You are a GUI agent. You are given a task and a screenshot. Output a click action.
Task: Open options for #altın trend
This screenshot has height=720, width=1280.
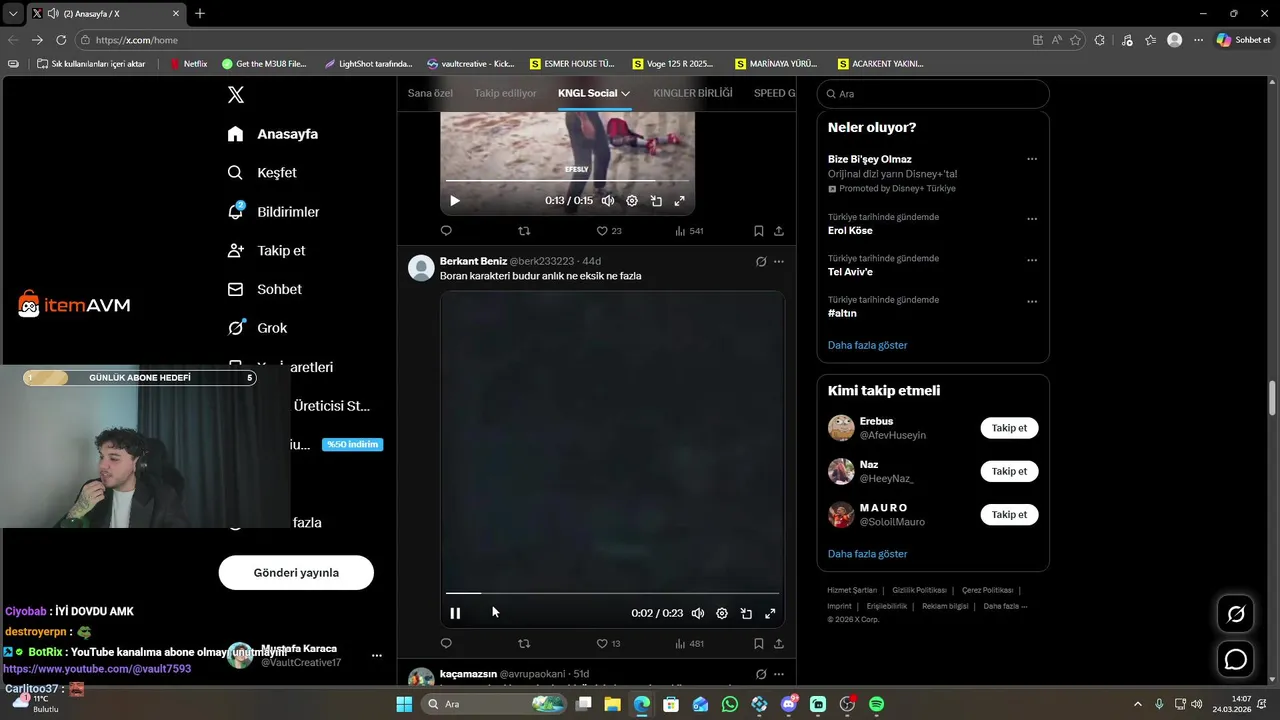(x=1032, y=302)
